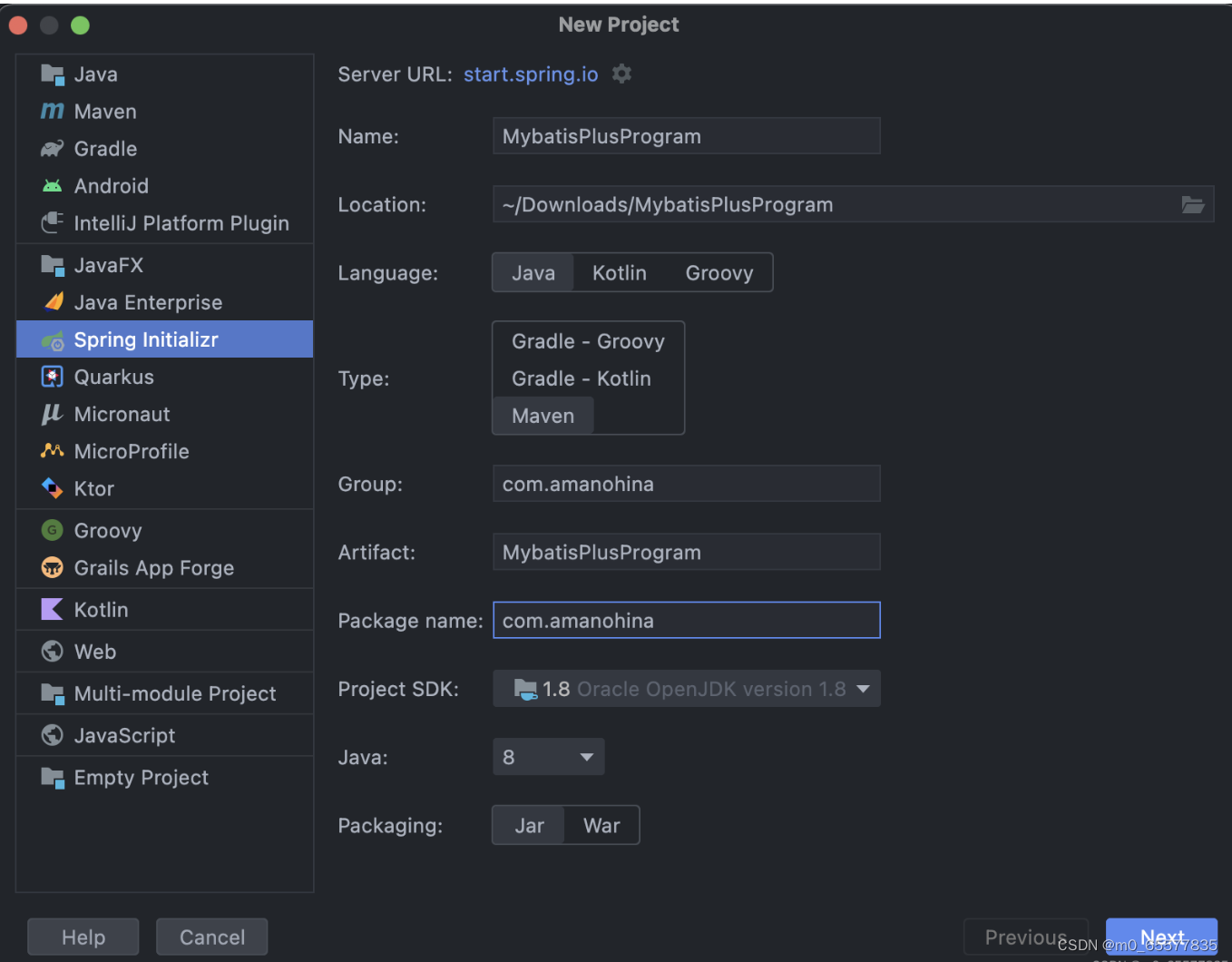Click the JavaScript globe icon
The image size is (1232, 962).
tap(53, 735)
